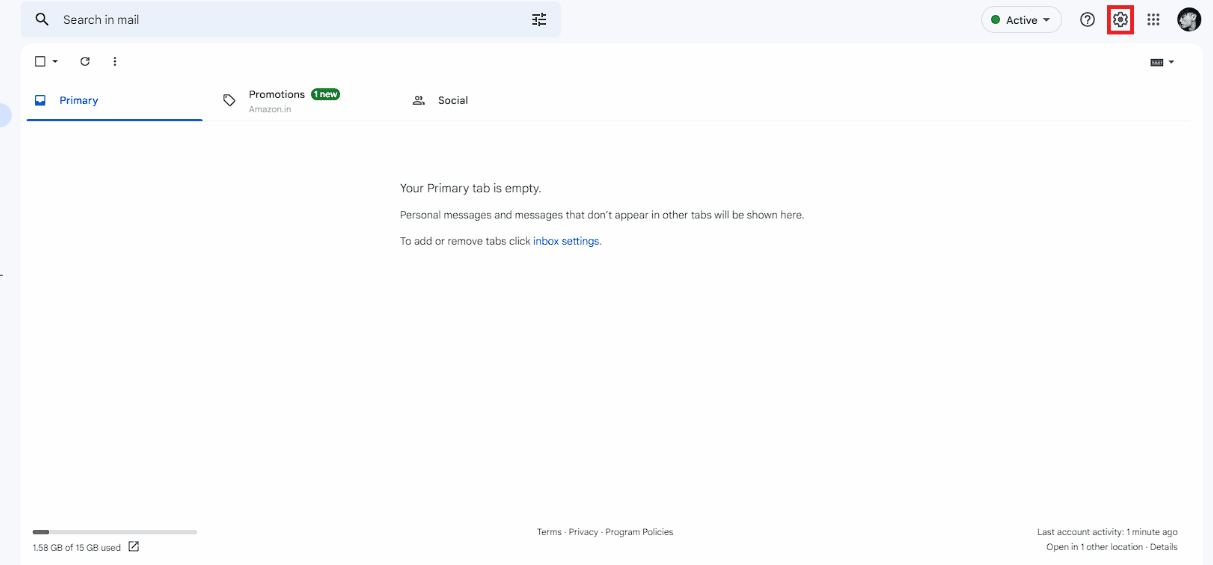Viewport: 1213px width, 565px height.
Task: Open the Settings gear icon
Action: (1120, 20)
